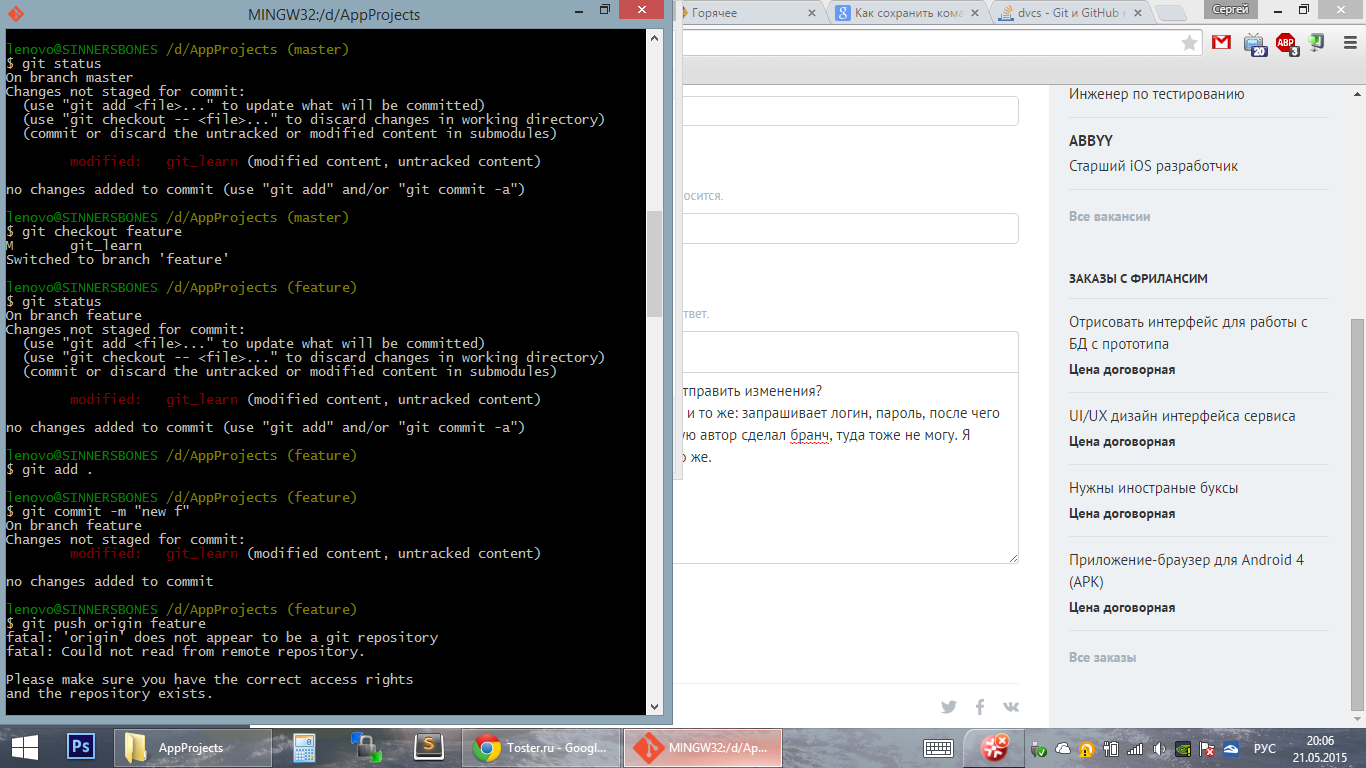Share via the Twitter icon
Screen dimensions: 1366x768
coord(949,707)
